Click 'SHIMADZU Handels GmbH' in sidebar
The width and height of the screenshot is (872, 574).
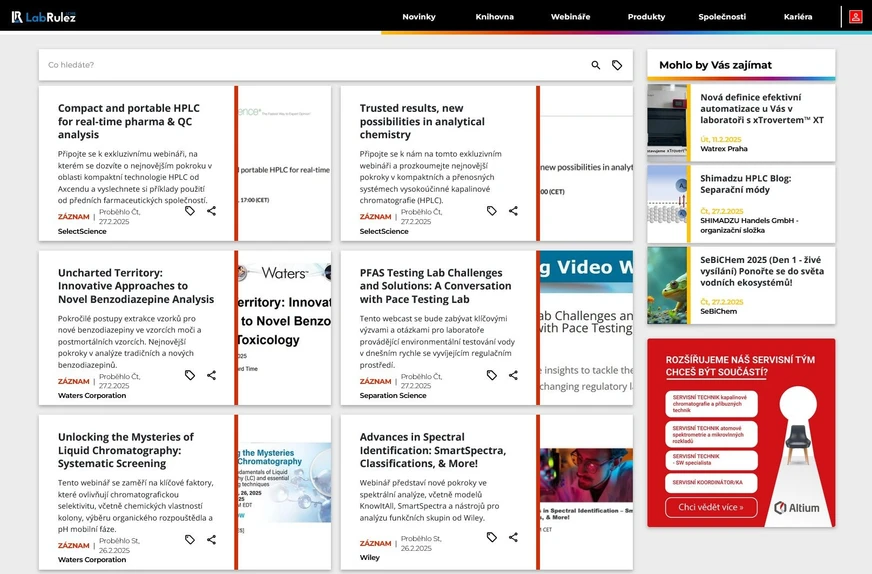tap(749, 225)
